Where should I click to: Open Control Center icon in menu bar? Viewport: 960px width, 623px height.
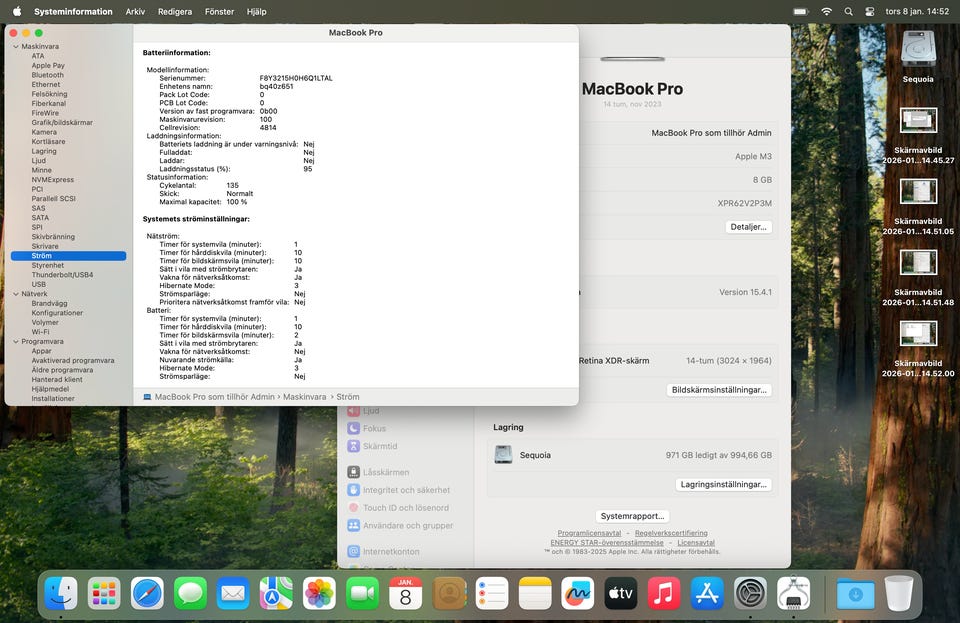[x=869, y=11]
